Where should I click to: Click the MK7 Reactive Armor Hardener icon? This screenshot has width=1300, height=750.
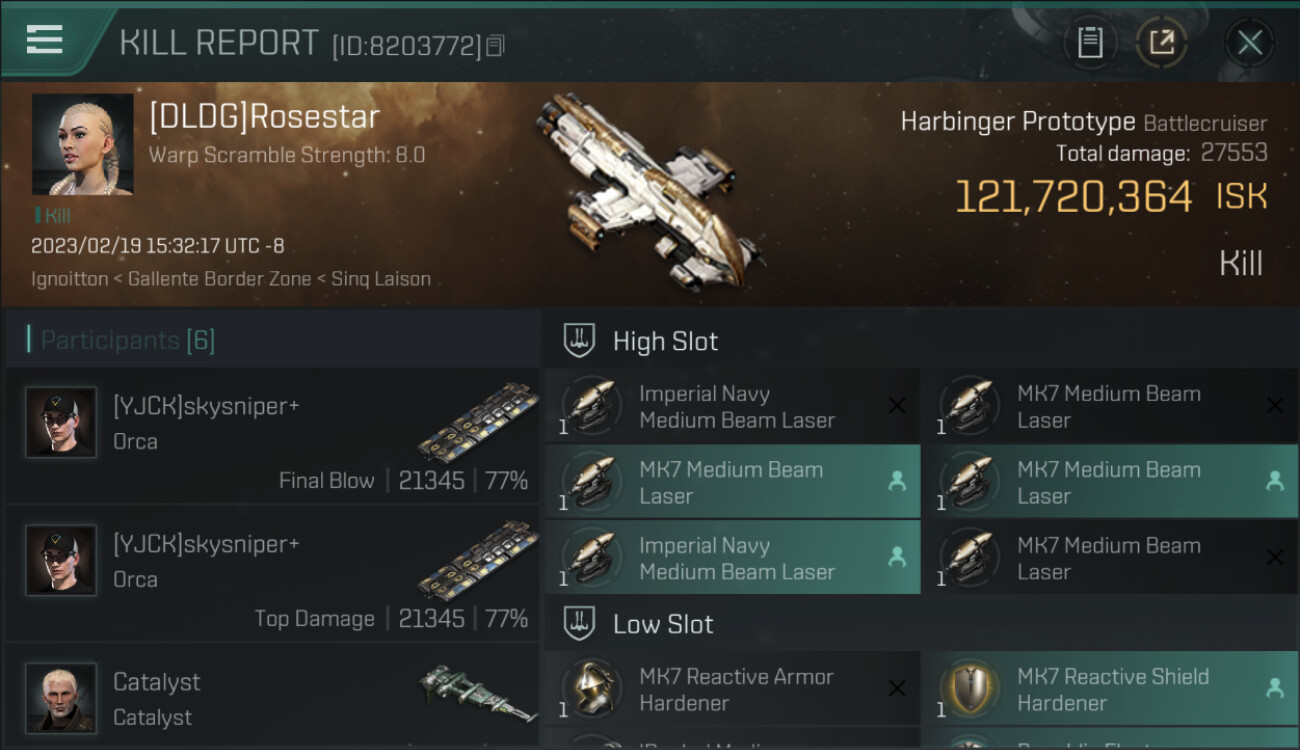[x=591, y=689]
